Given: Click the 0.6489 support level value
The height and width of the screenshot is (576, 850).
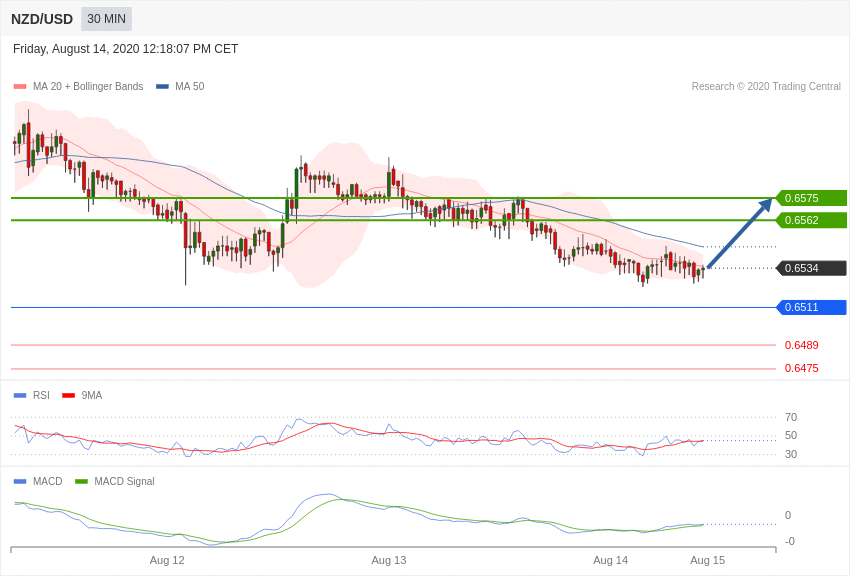Looking at the screenshot, I should (802, 345).
